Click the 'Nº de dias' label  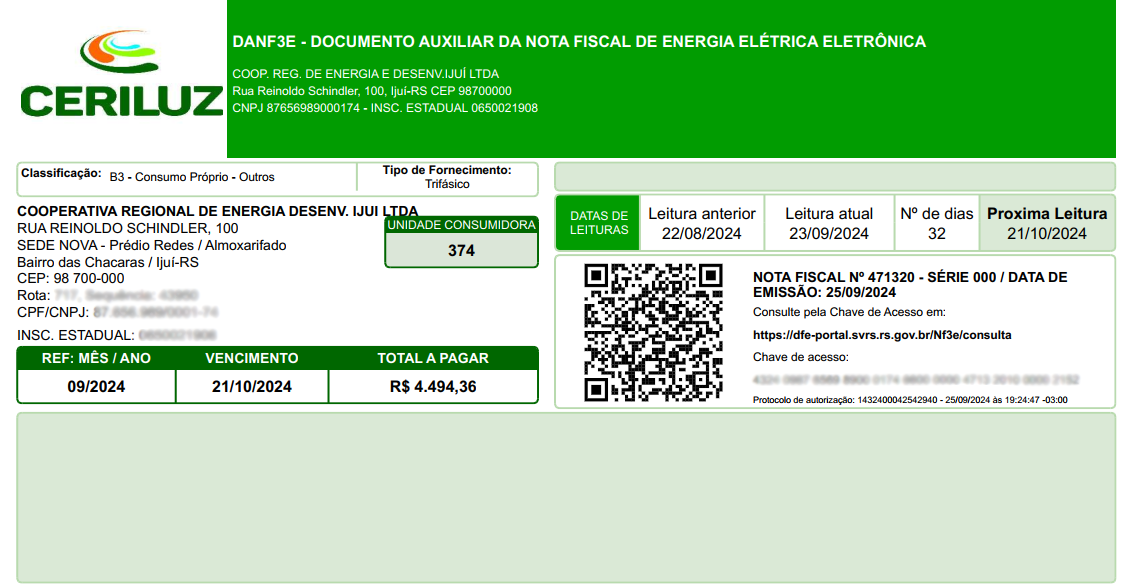point(936,214)
